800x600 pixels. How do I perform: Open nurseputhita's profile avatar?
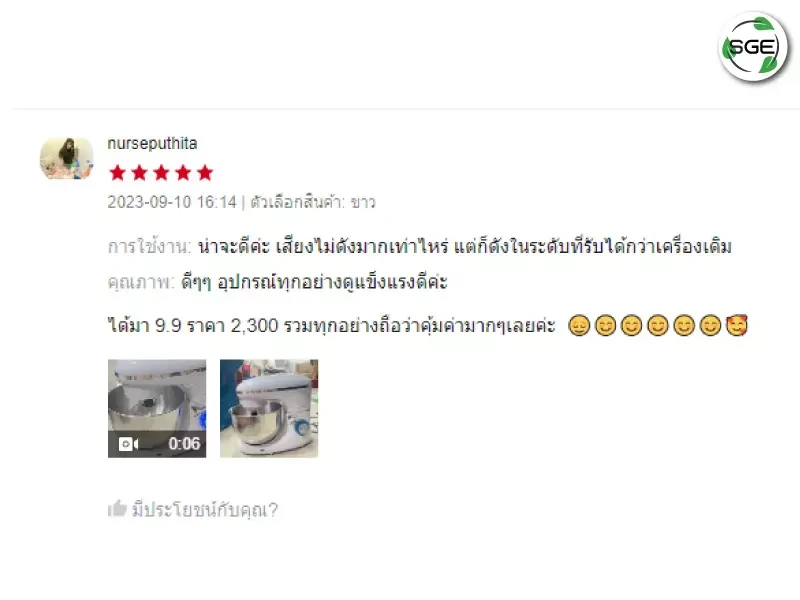(67, 159)
